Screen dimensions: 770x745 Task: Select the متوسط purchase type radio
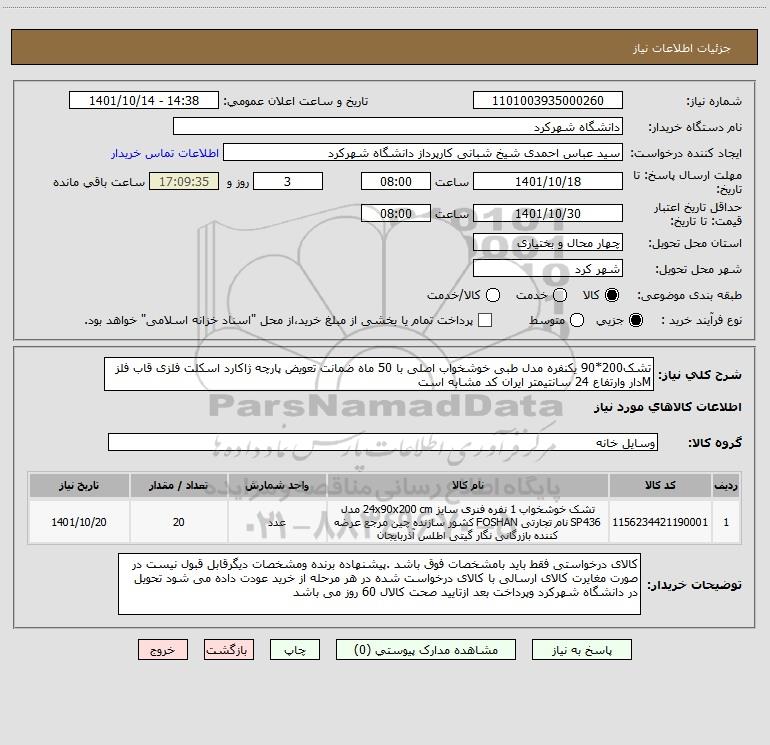tap(577, 321)
